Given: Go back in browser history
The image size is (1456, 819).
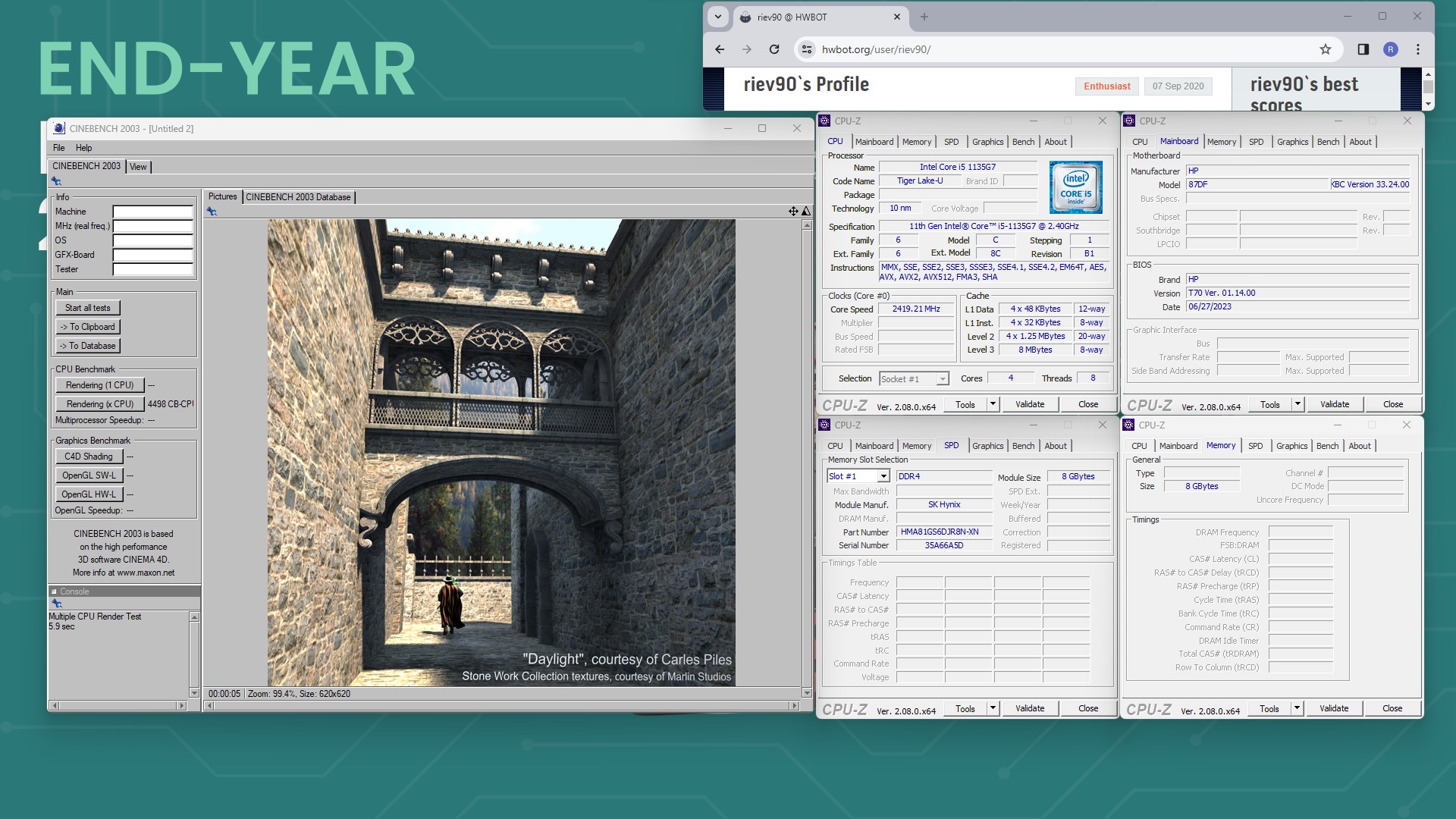Looking at the screenshot, I should tap(720, 49).
